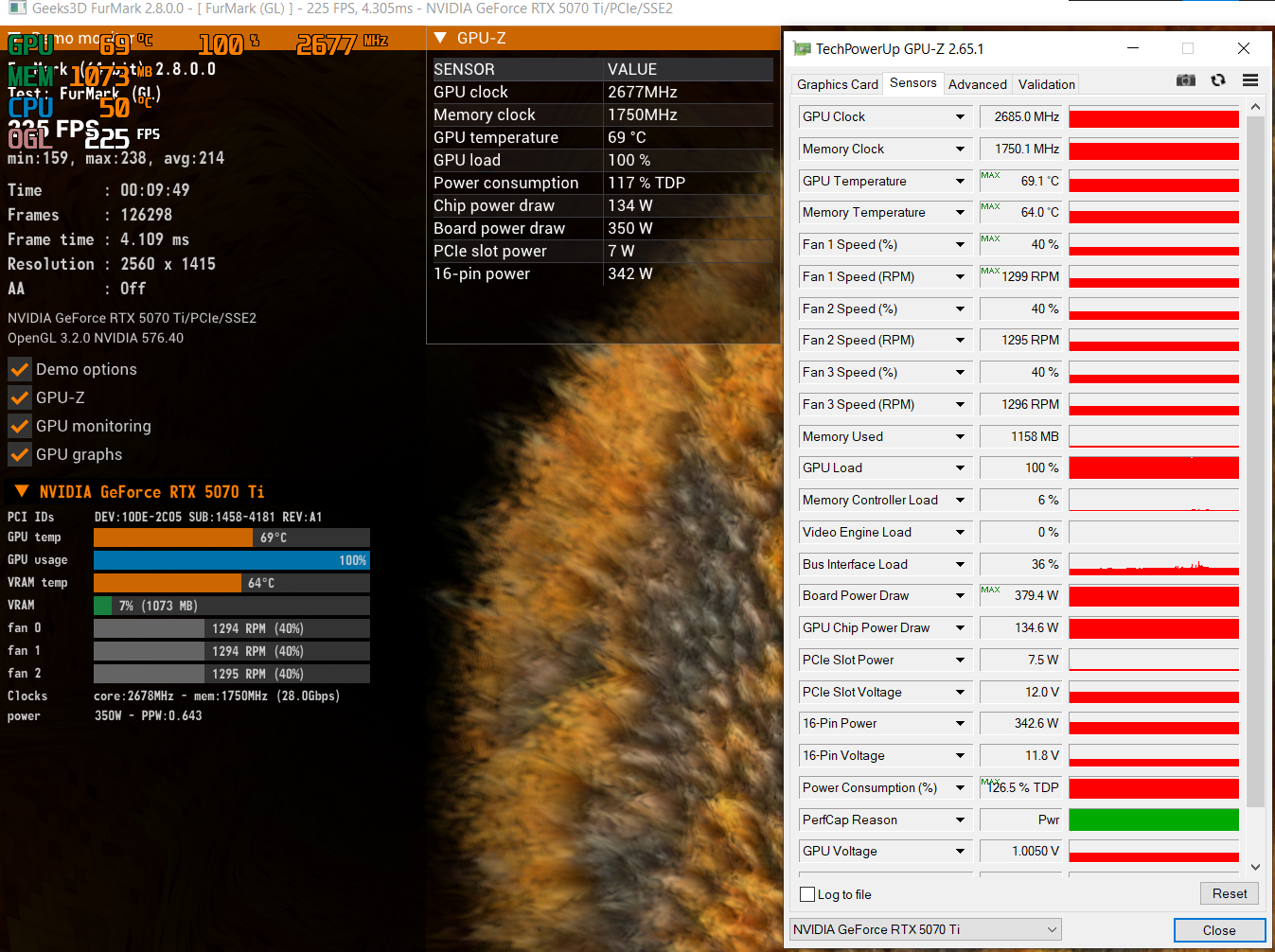Open the Video Engine Load dropdown
1275x952 pixels.
click(x=960, y=532)
